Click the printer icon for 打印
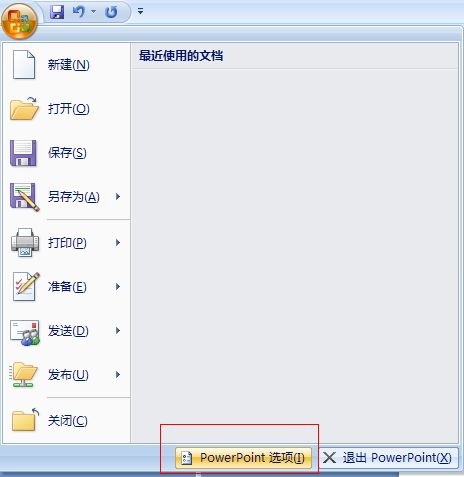 pos(25,242)
